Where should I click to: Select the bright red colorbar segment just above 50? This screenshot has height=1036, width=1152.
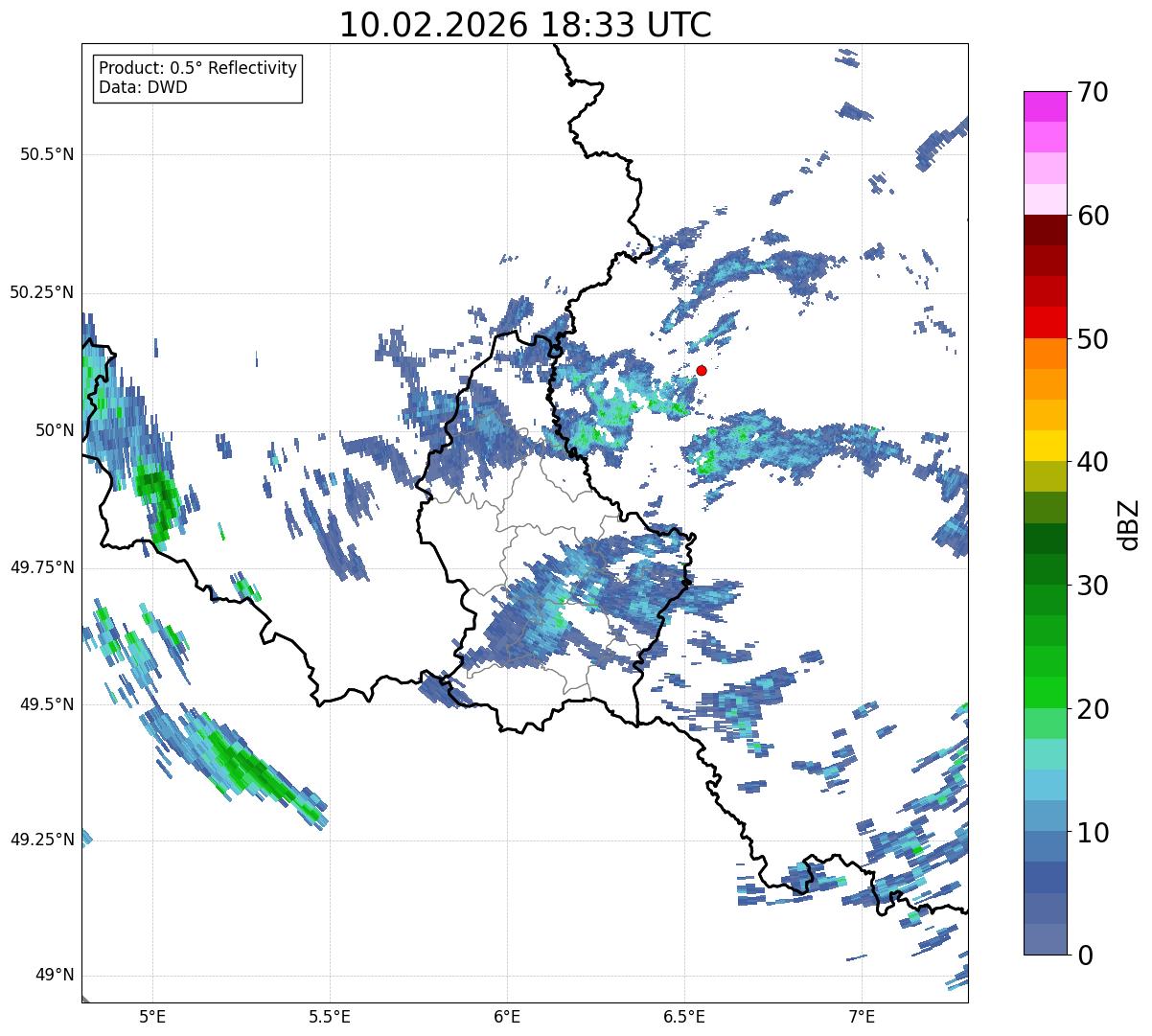point(1045,323)
